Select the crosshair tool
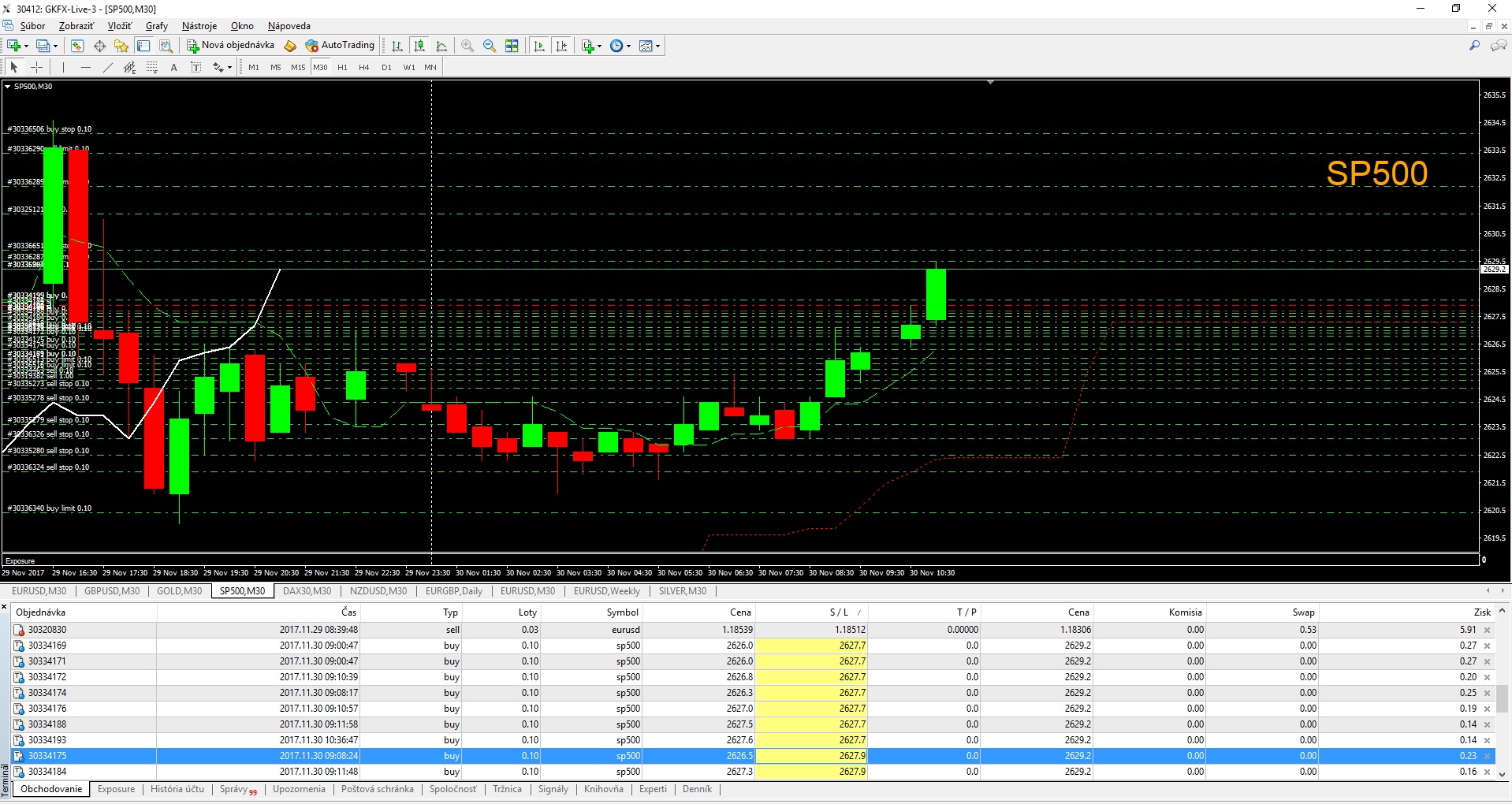 coord(36,67)
